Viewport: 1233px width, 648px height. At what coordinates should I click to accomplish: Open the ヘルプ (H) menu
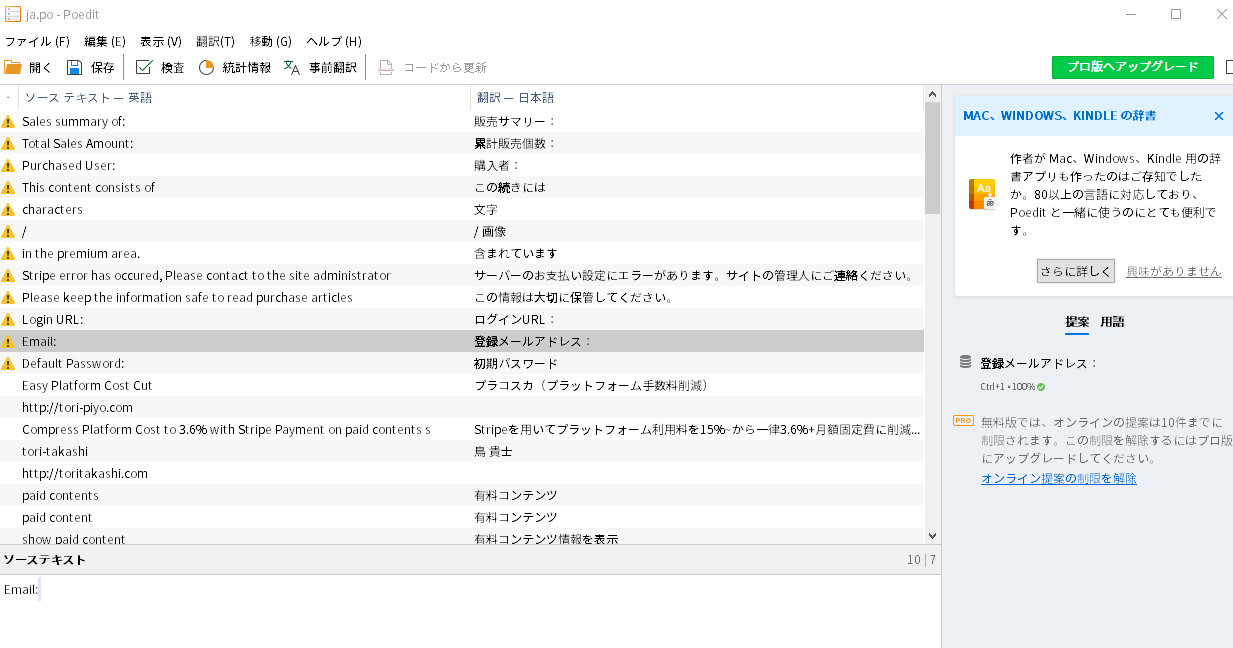tap(333, 41)
